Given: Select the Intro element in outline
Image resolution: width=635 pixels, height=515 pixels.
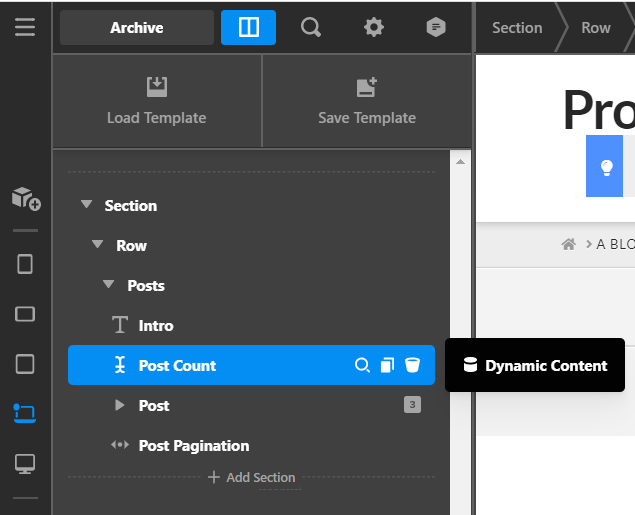Looking at the screenshot, I should pos(155,326).
